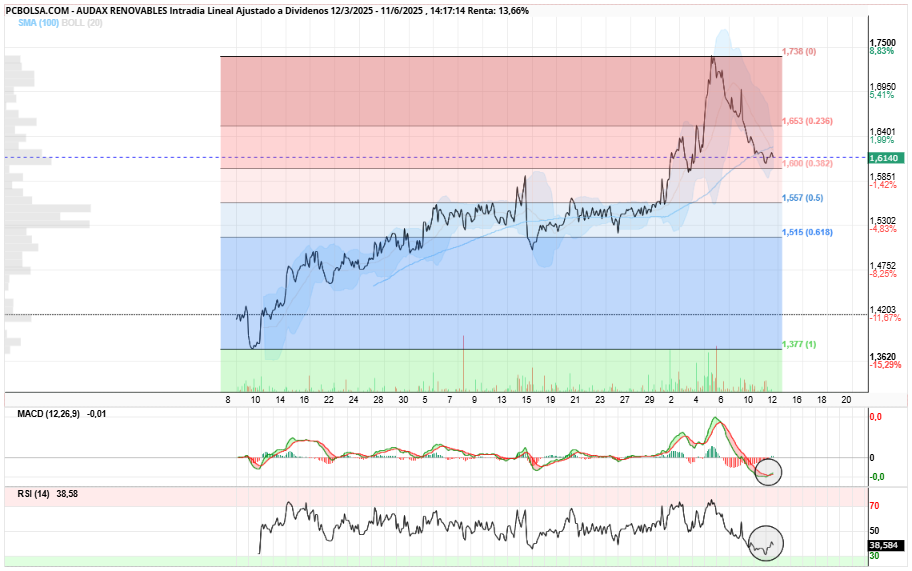Image resolution: width=912 pixels, height=571 pixels.
Task: Click the RSI value tag 38,584
Action: (887, 545)
